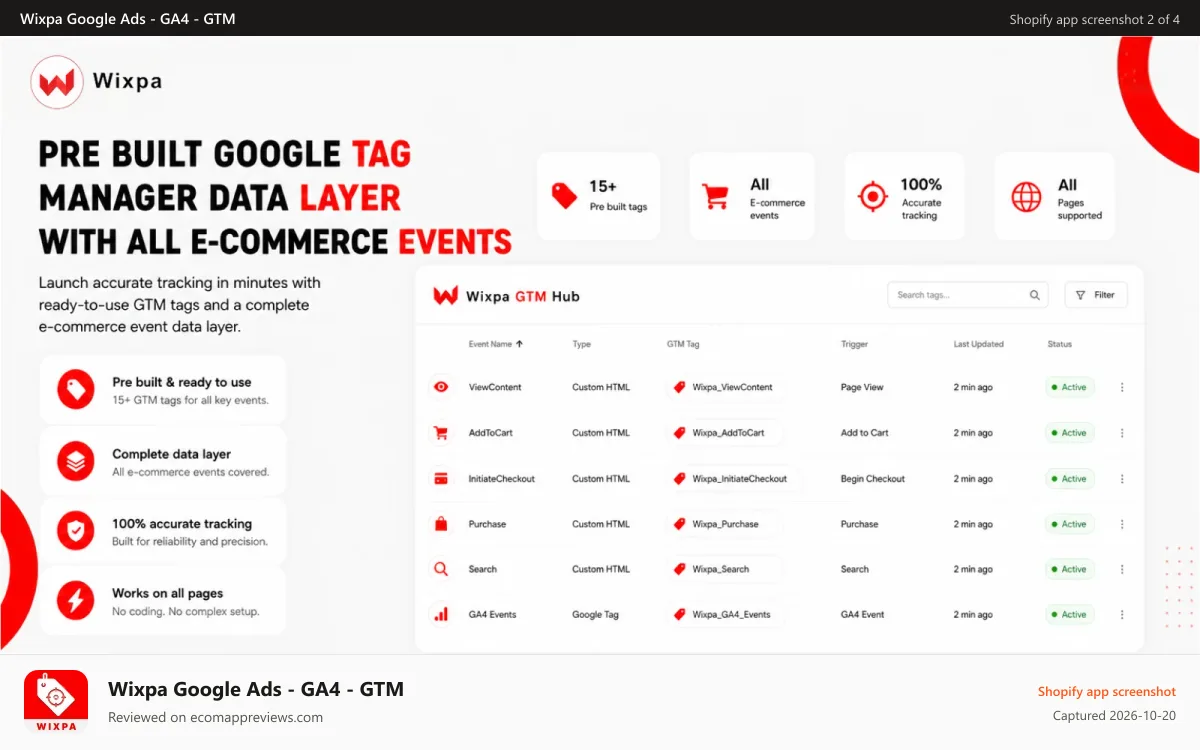
Task: Click the card icon in InitiateCheckout row
Action: pyautogui.click(x=440, y=479)
